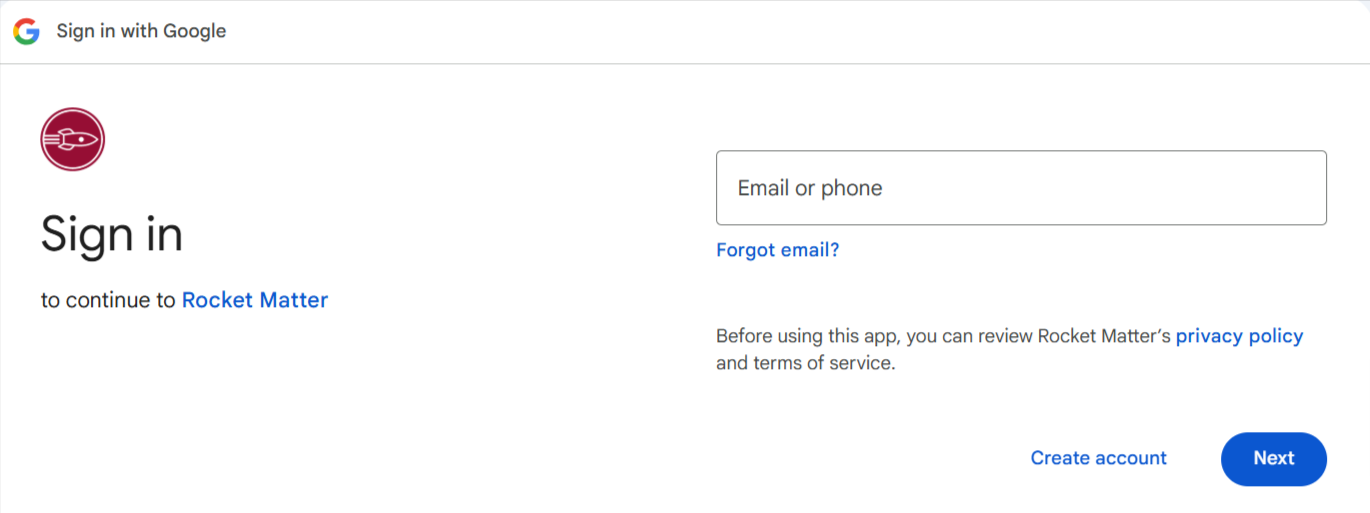Screen dimensions: 1370x513
Task: Open Rocket Matter's privacy policy link
Action: click(x=1239, y=336)
